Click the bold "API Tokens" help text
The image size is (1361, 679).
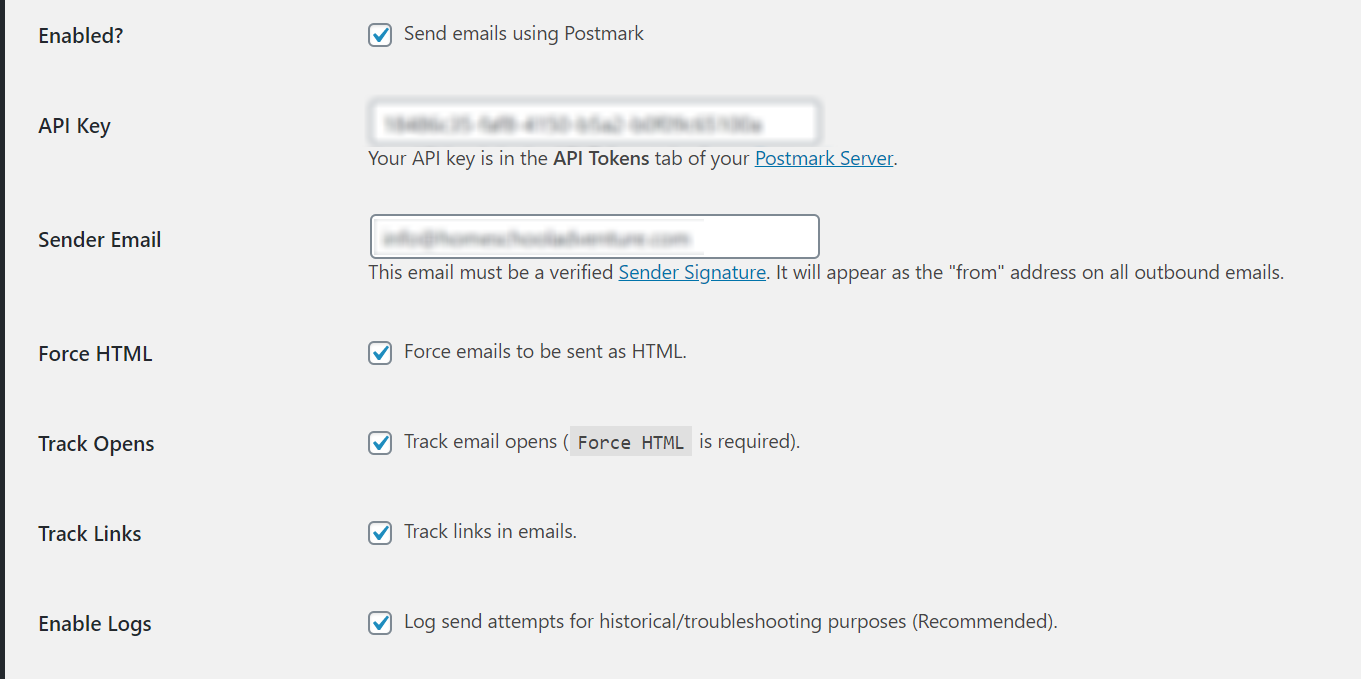point(601,158)
